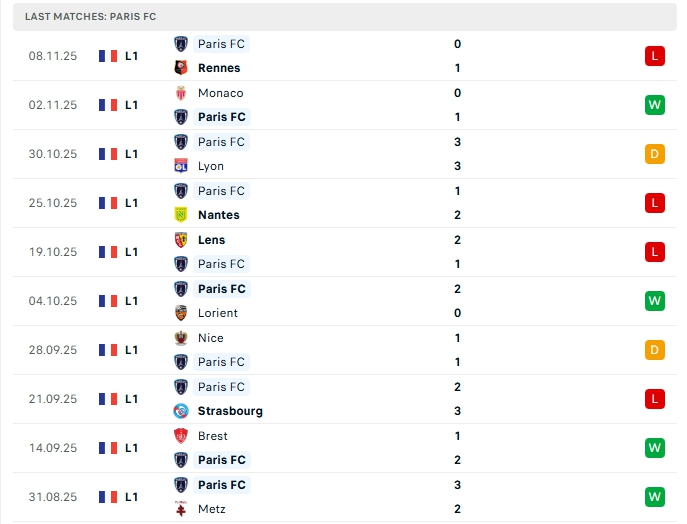The image size is (687, 524).
Task: Click the Metz club crest icon
Action: click(x=181, y=509)
